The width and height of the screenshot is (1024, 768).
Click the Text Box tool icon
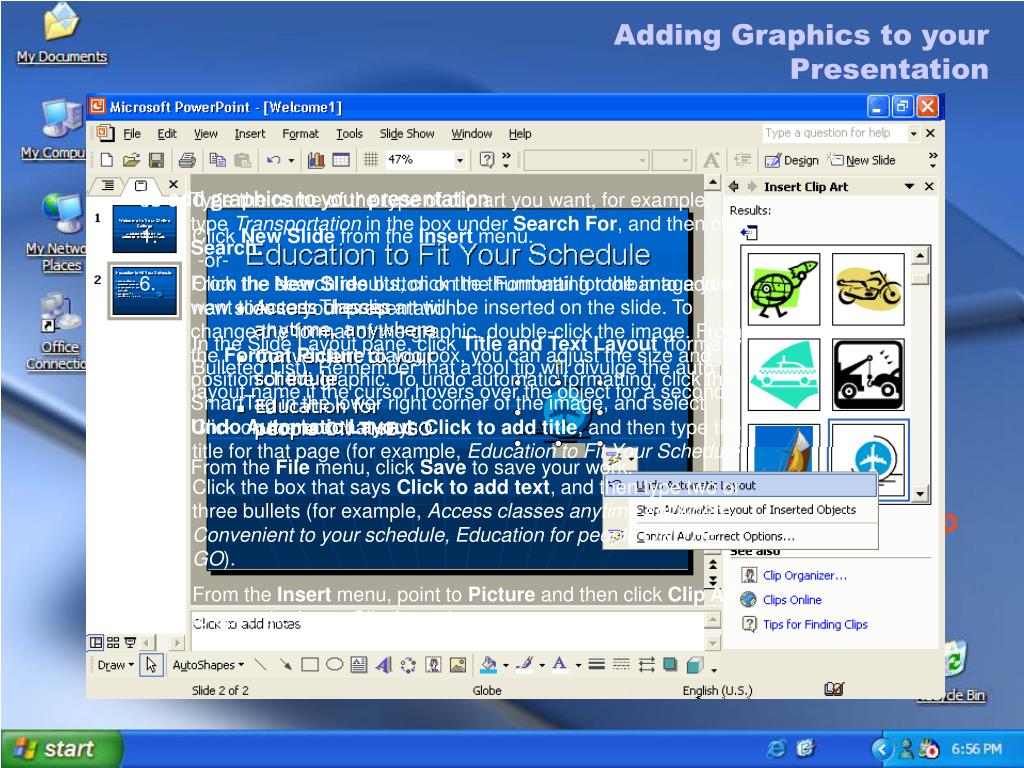[x=359, y=665]
